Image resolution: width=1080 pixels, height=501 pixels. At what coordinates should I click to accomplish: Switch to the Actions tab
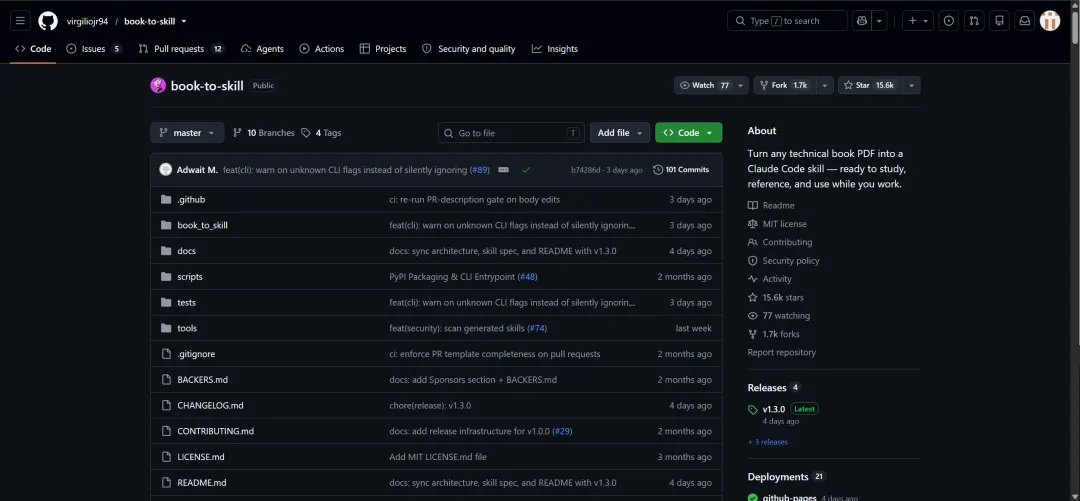322,49
